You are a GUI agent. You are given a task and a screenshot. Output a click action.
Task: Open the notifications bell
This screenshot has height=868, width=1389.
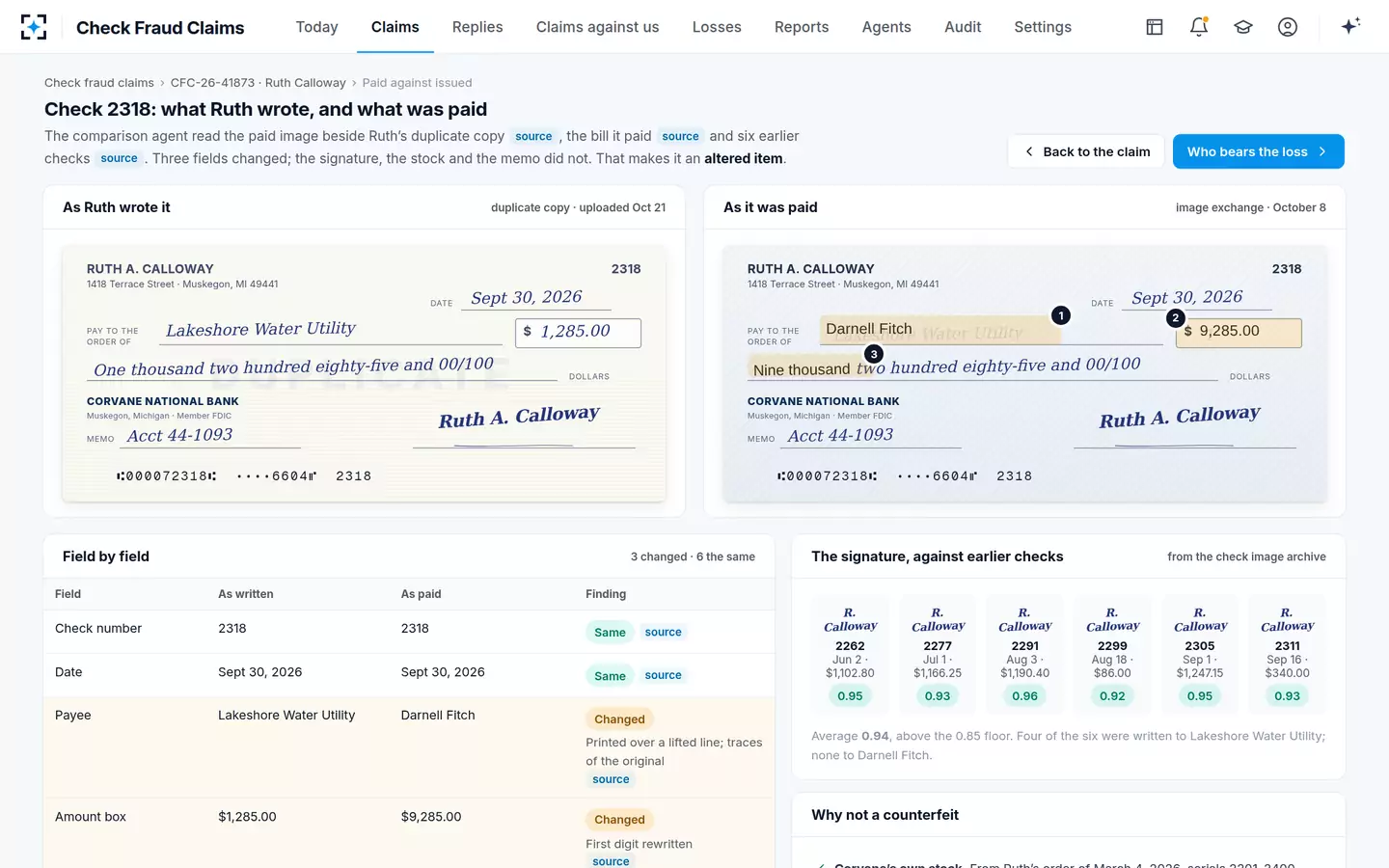pos(1199,27)
